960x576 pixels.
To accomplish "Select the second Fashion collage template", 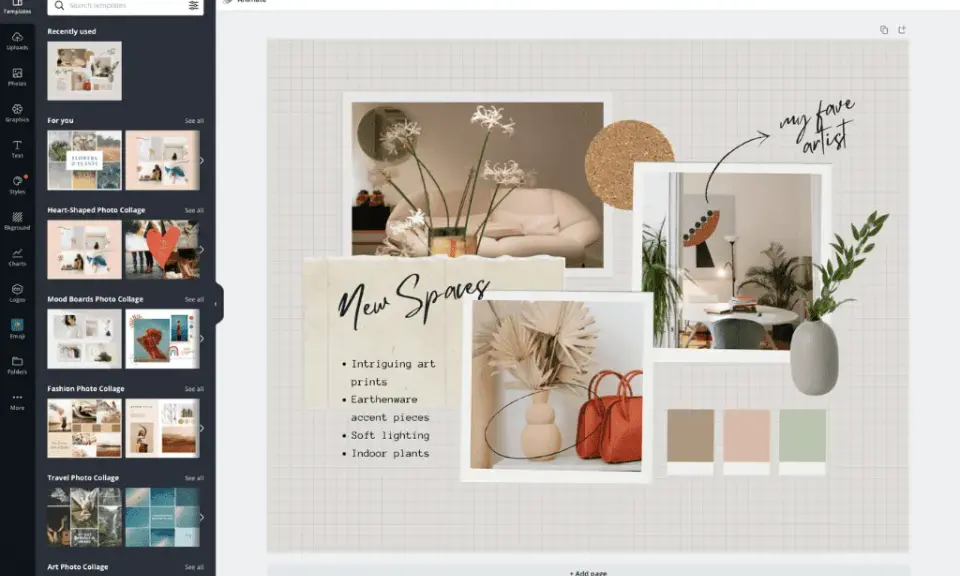I will click(162, 428).
